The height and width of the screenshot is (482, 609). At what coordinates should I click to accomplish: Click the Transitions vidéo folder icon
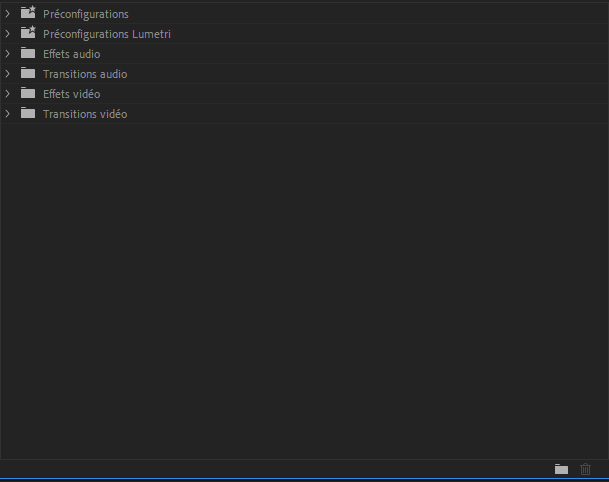point(28,114)
